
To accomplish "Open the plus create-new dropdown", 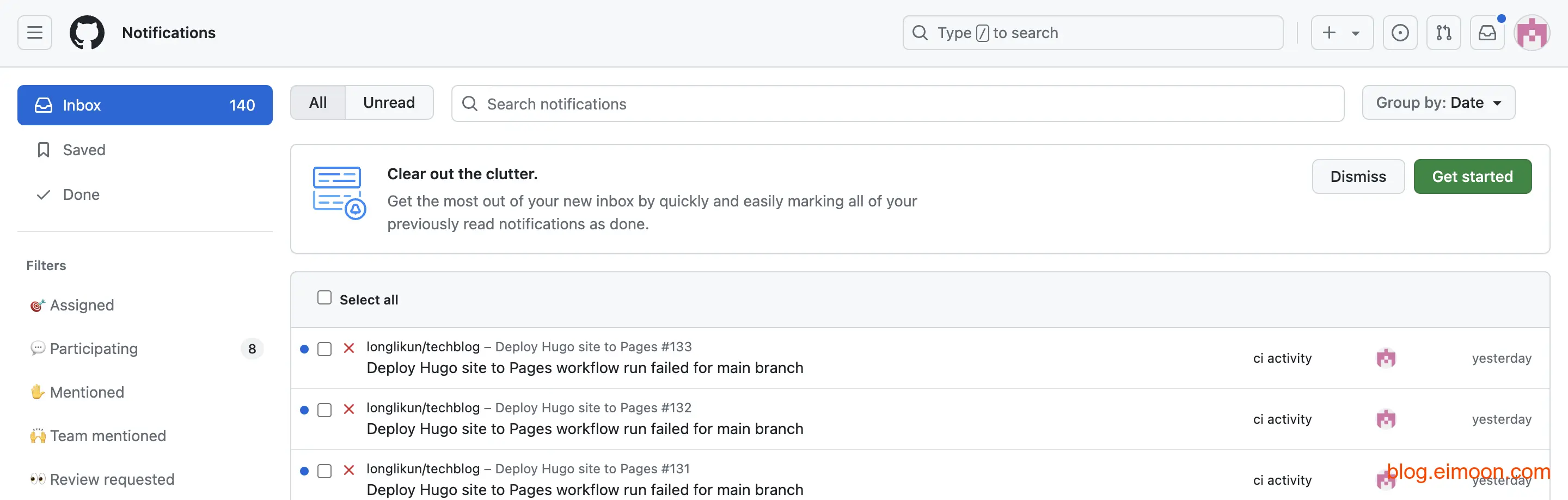I will coord(1341,33).
